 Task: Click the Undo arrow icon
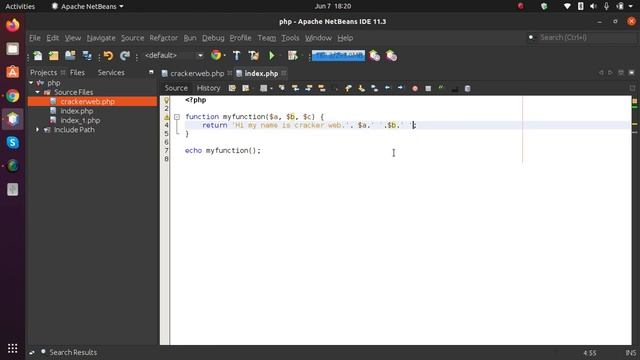(108, 56)
